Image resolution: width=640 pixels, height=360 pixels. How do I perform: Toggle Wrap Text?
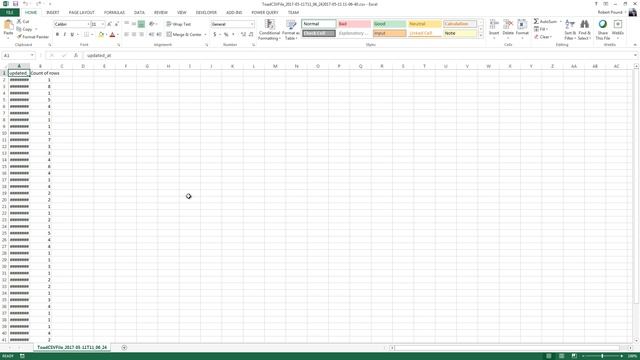coord(178,24)
